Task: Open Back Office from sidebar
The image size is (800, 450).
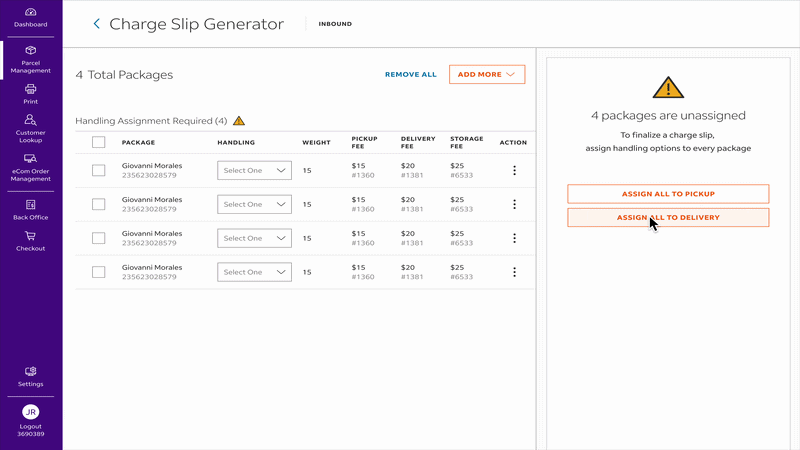Action: [x=30, y=204]
